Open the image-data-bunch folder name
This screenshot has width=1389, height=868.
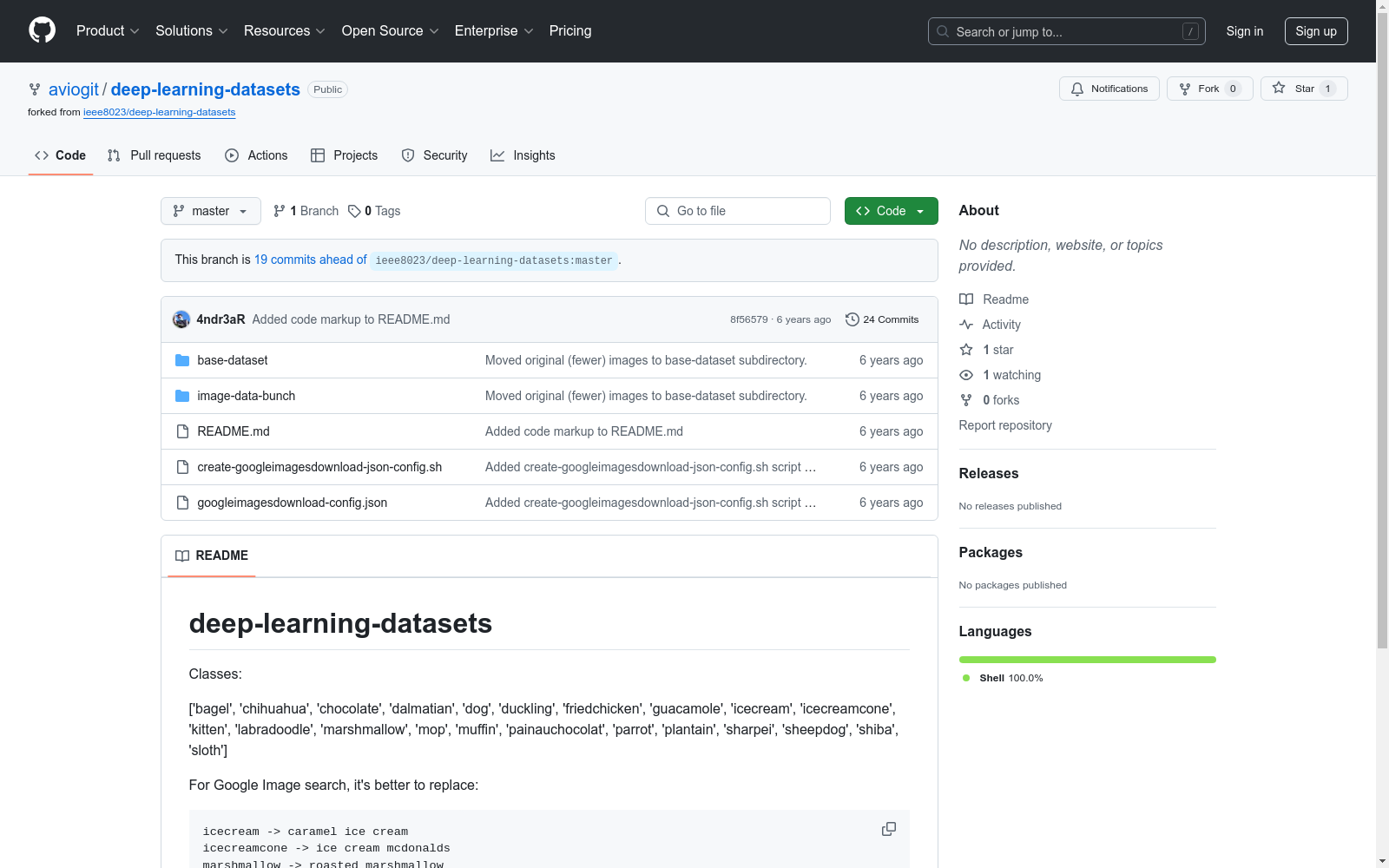(x=247, y=396)
